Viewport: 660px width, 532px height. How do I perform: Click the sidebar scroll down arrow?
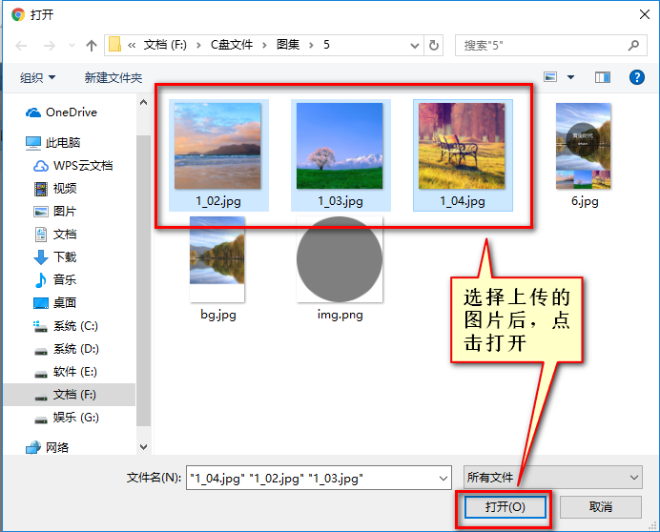tap(143, 447)
